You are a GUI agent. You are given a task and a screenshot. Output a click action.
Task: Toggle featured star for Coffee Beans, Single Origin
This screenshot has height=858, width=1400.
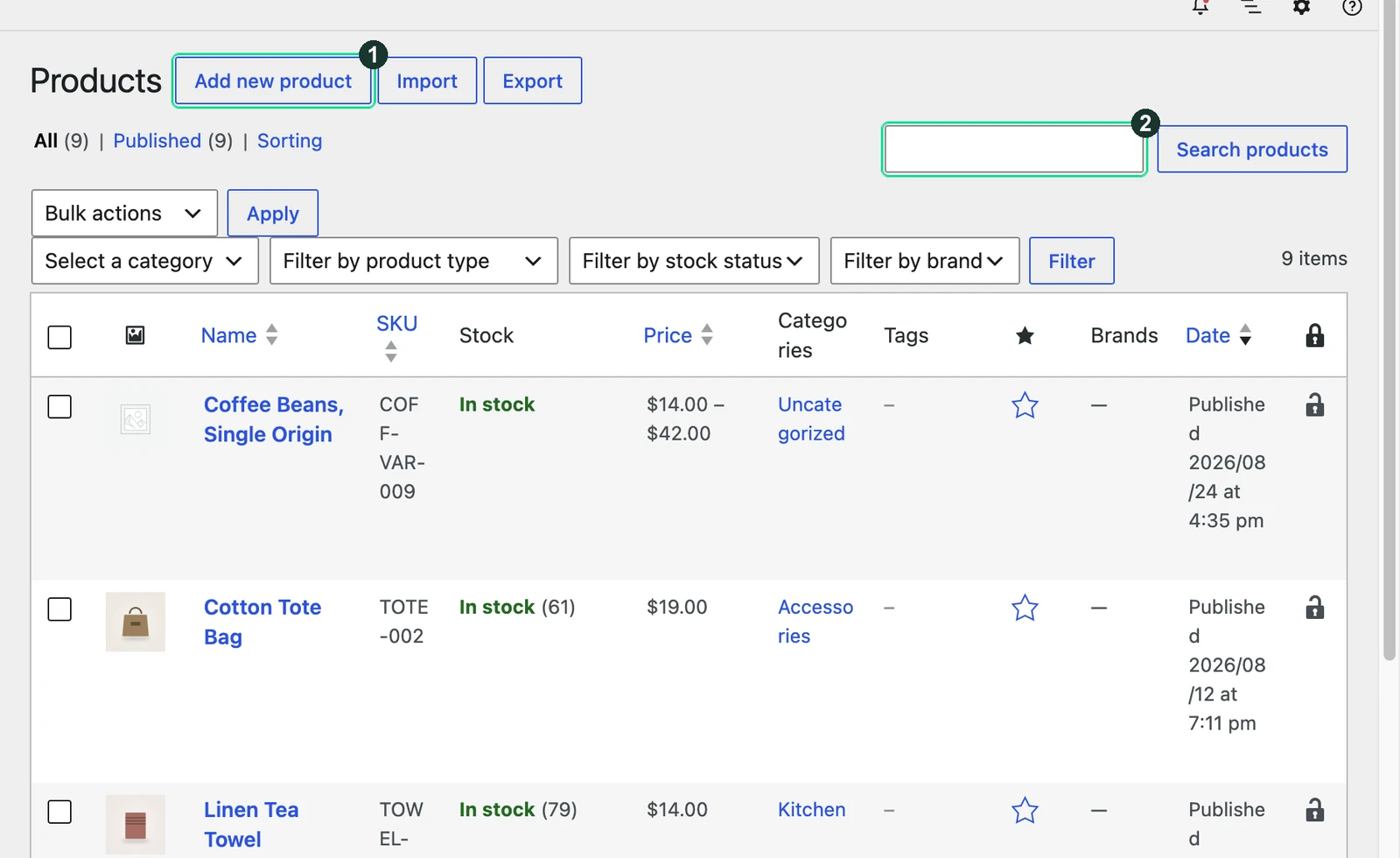pyautogui.click(x=1025, y=405)
